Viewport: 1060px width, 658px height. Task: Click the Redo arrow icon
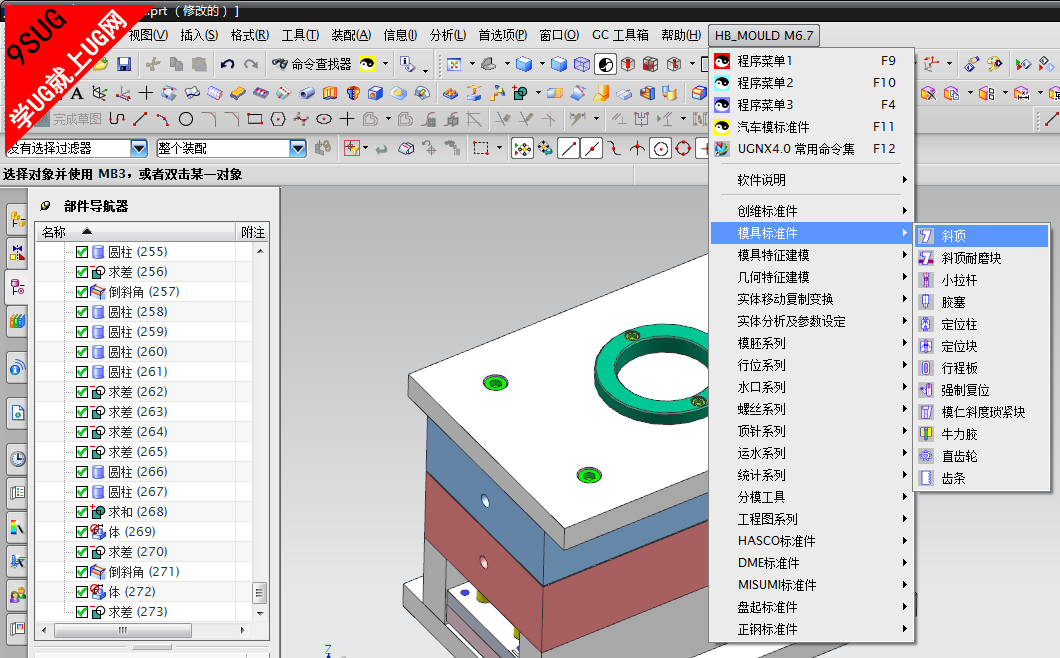pos(251,64)
